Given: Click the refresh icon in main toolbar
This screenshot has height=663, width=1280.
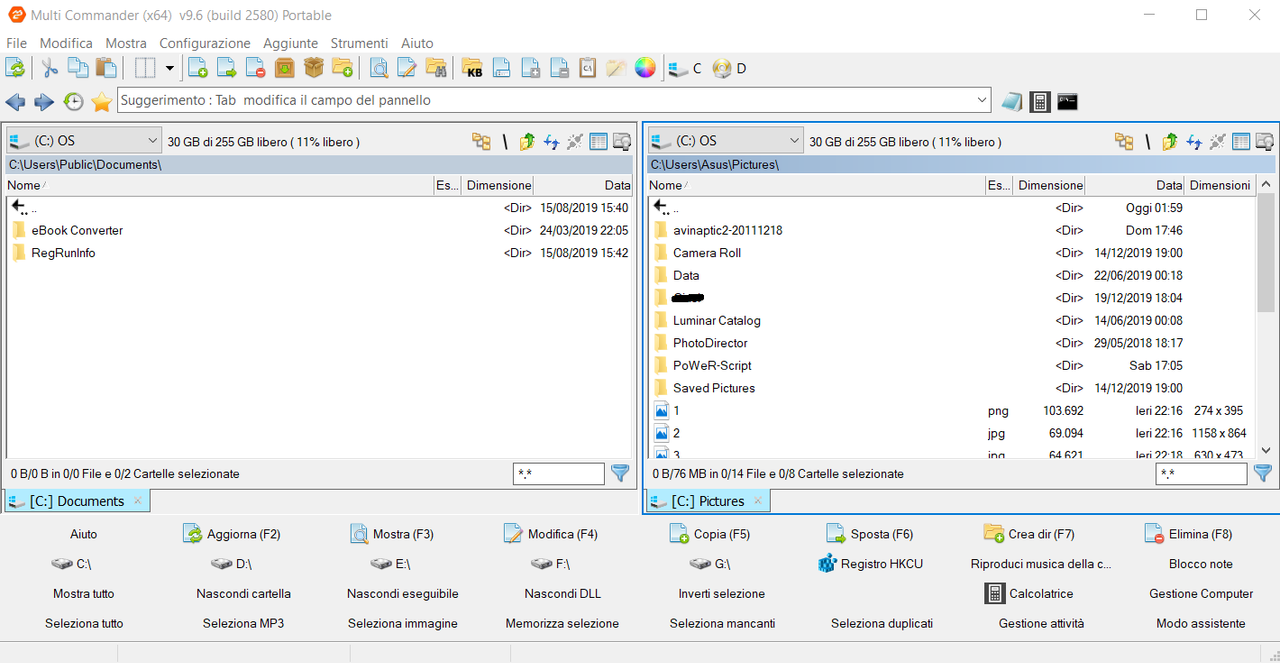Looking at the screenshot, I should coord(15,68).
